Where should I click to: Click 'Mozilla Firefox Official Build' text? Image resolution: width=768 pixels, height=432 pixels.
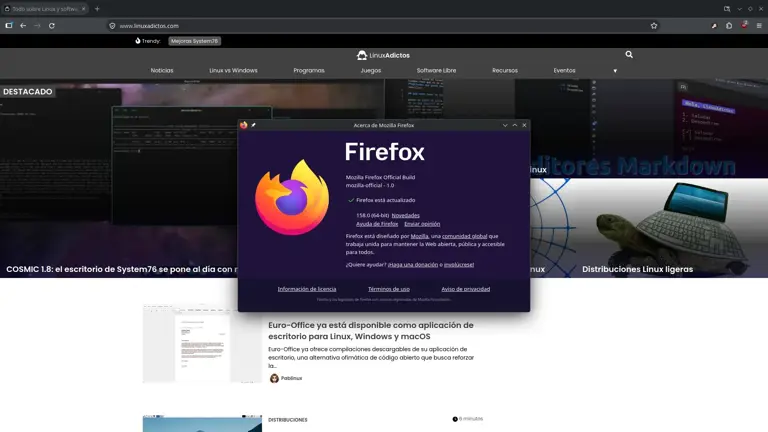coord(380,177)
